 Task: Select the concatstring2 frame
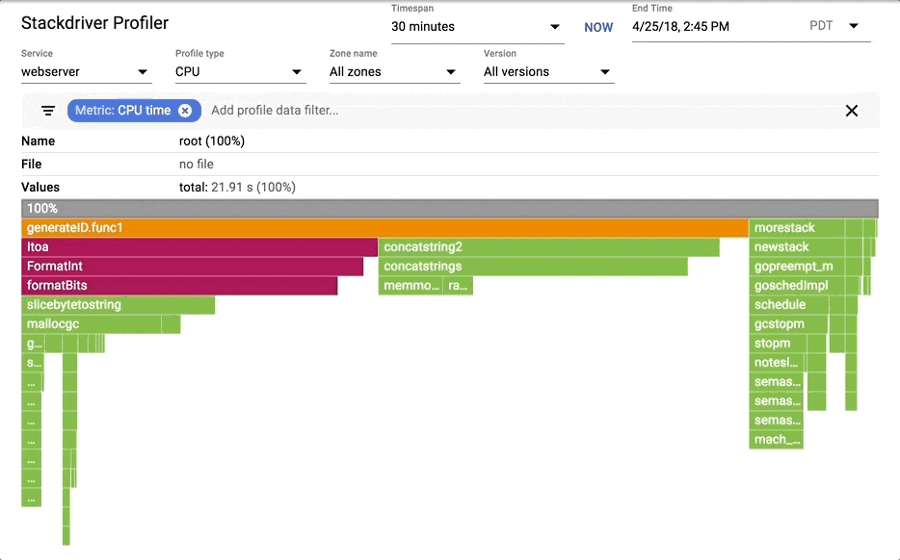(x=549, y=247)
